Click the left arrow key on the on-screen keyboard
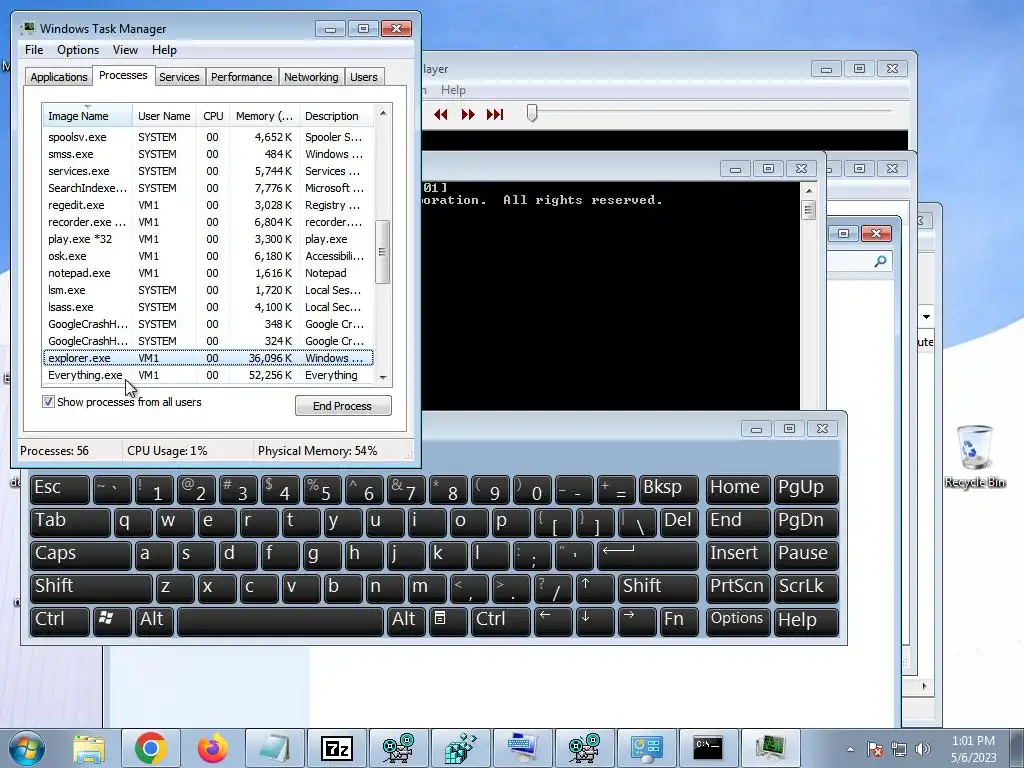 click(552, 620)
